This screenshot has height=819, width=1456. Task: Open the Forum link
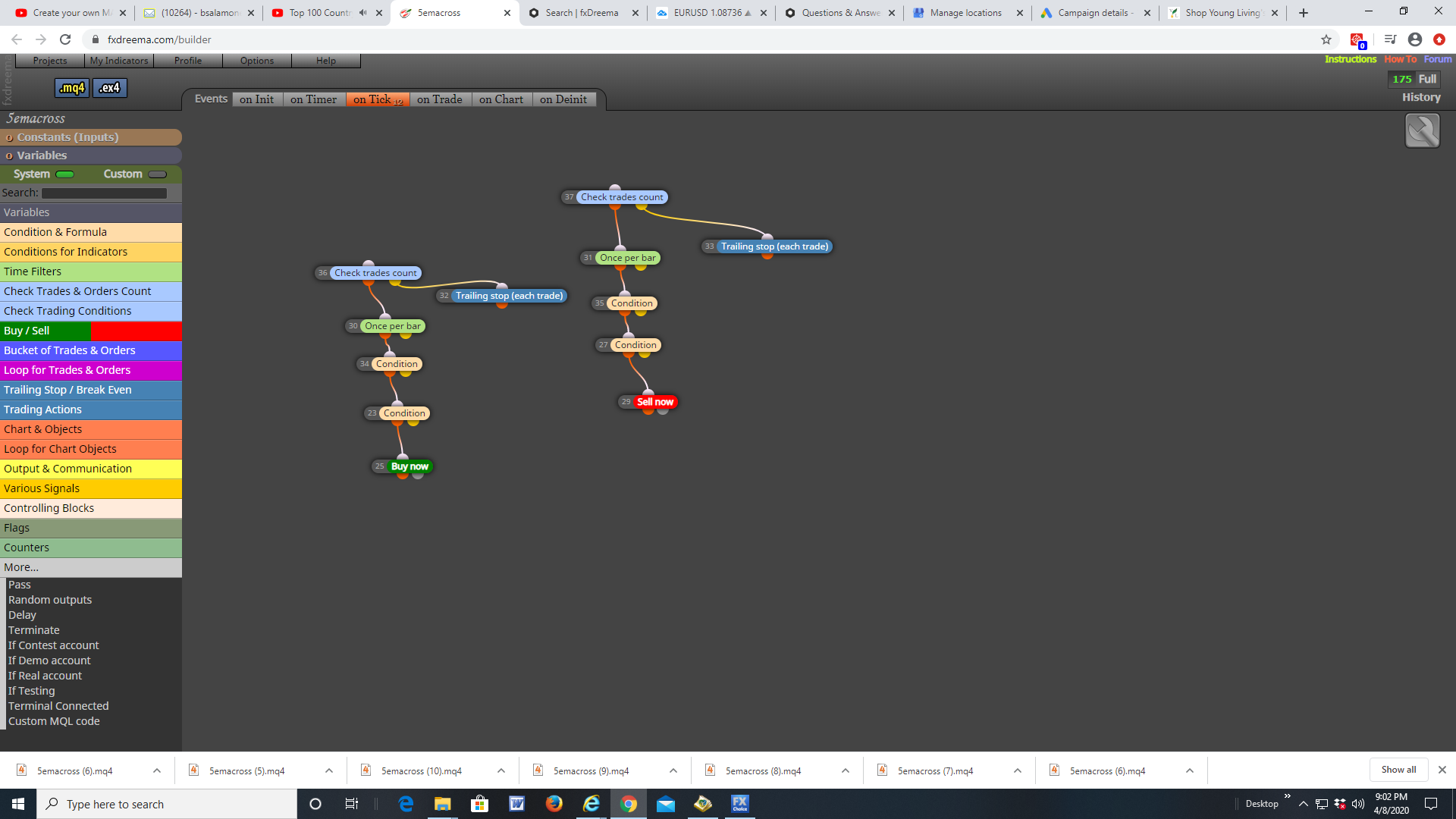[x=1438, y=59]
